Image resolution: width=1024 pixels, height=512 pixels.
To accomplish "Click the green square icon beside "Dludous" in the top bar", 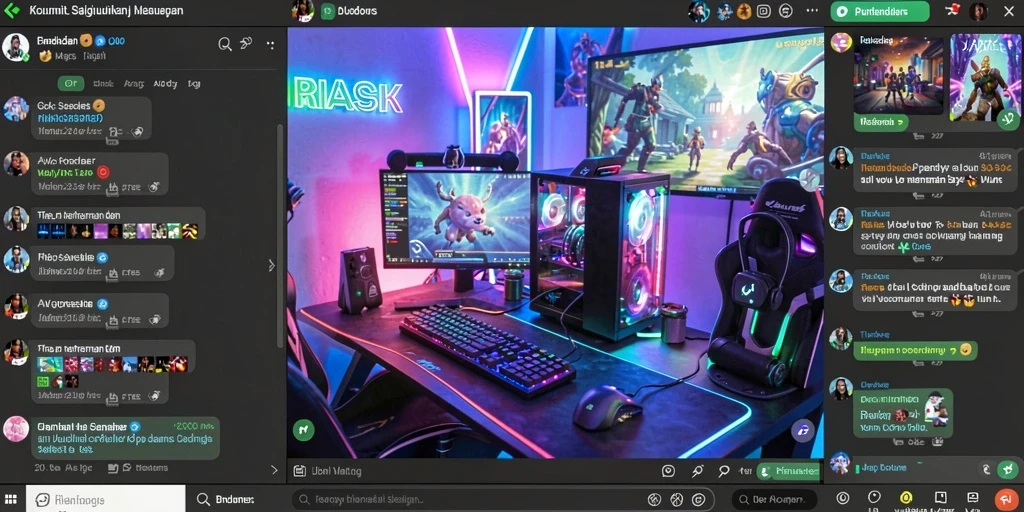I will click(328, 11).
